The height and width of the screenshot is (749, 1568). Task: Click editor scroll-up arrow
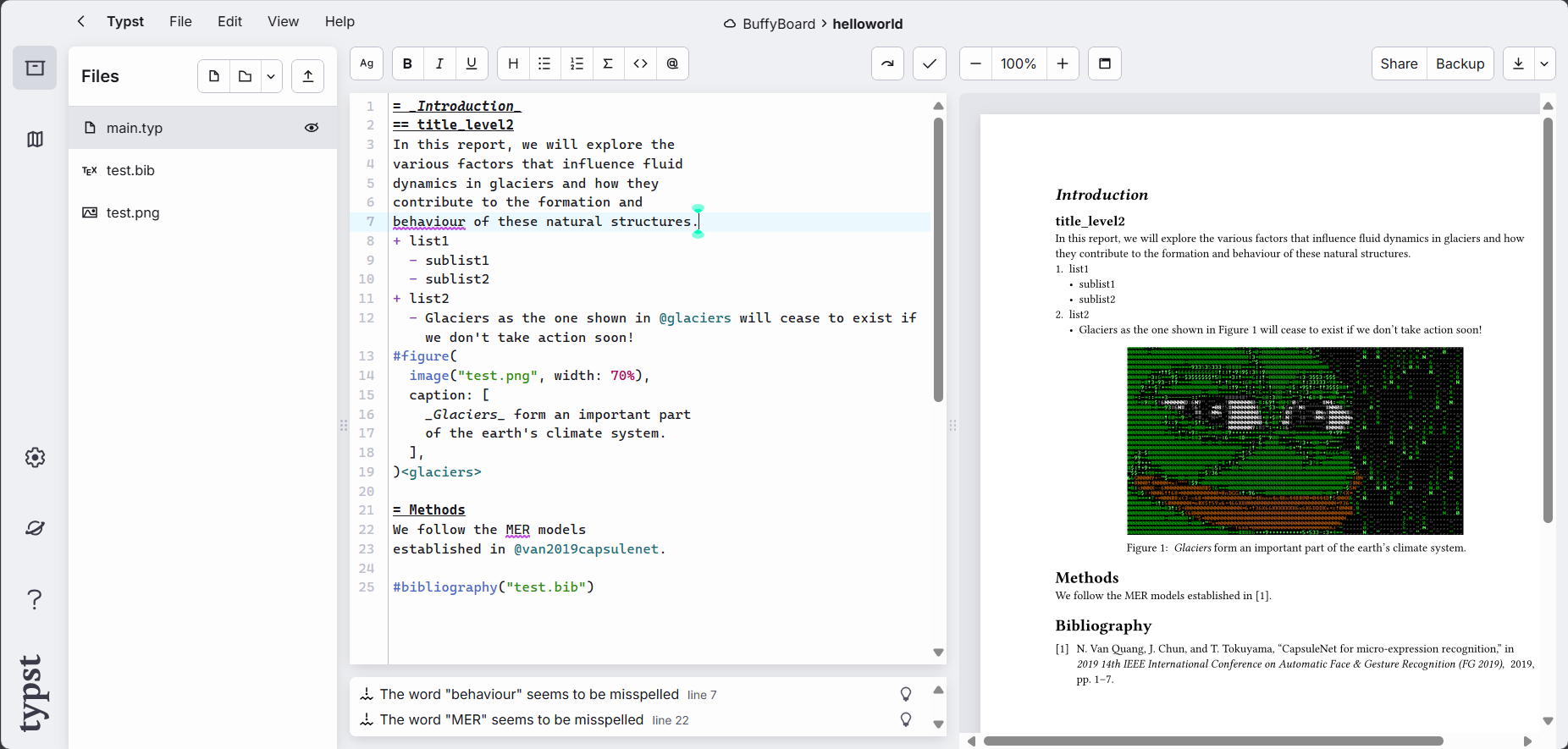[938, 106]
